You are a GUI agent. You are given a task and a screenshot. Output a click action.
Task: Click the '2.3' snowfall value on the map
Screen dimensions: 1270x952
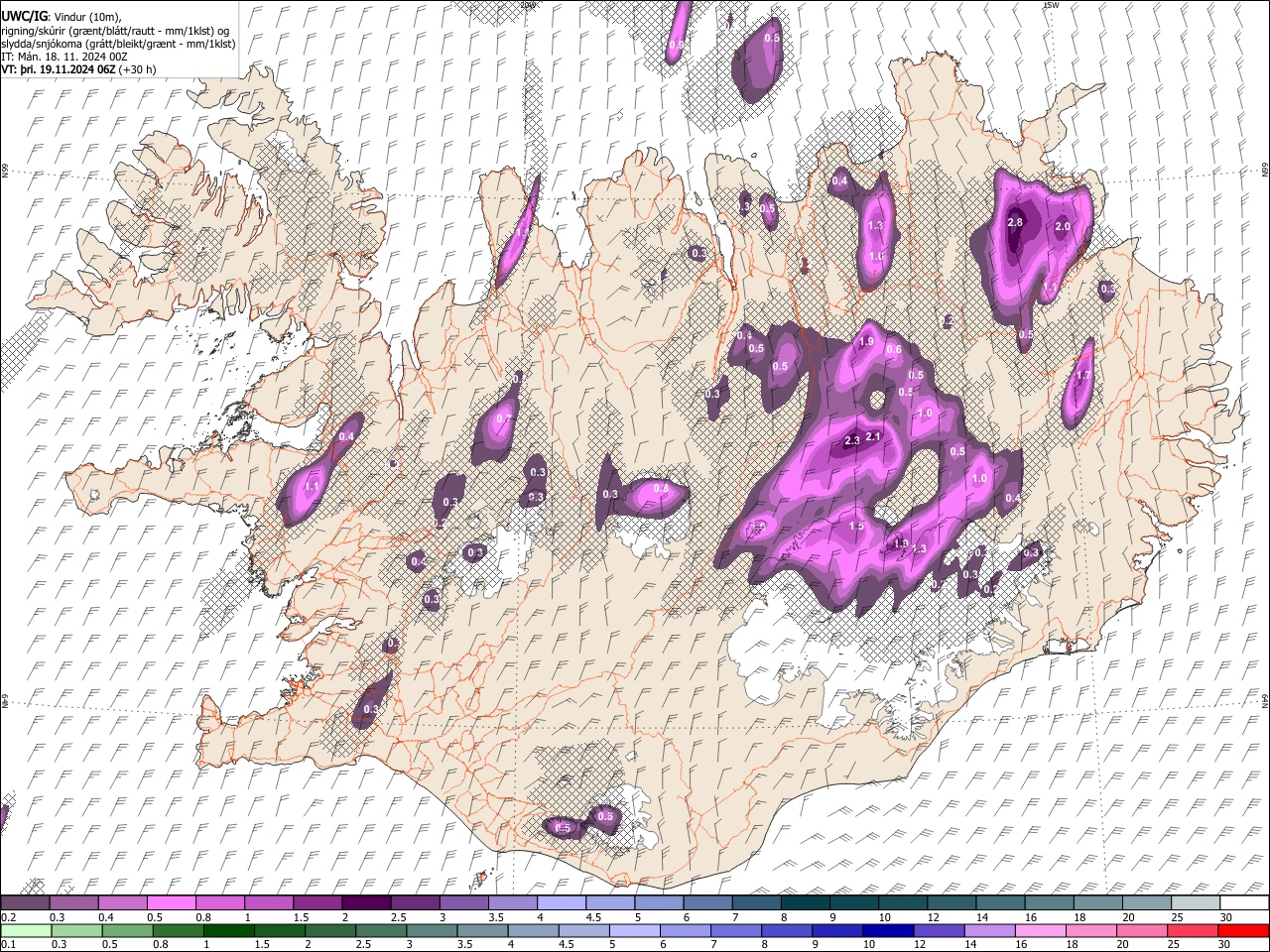(x=851, y=441)
